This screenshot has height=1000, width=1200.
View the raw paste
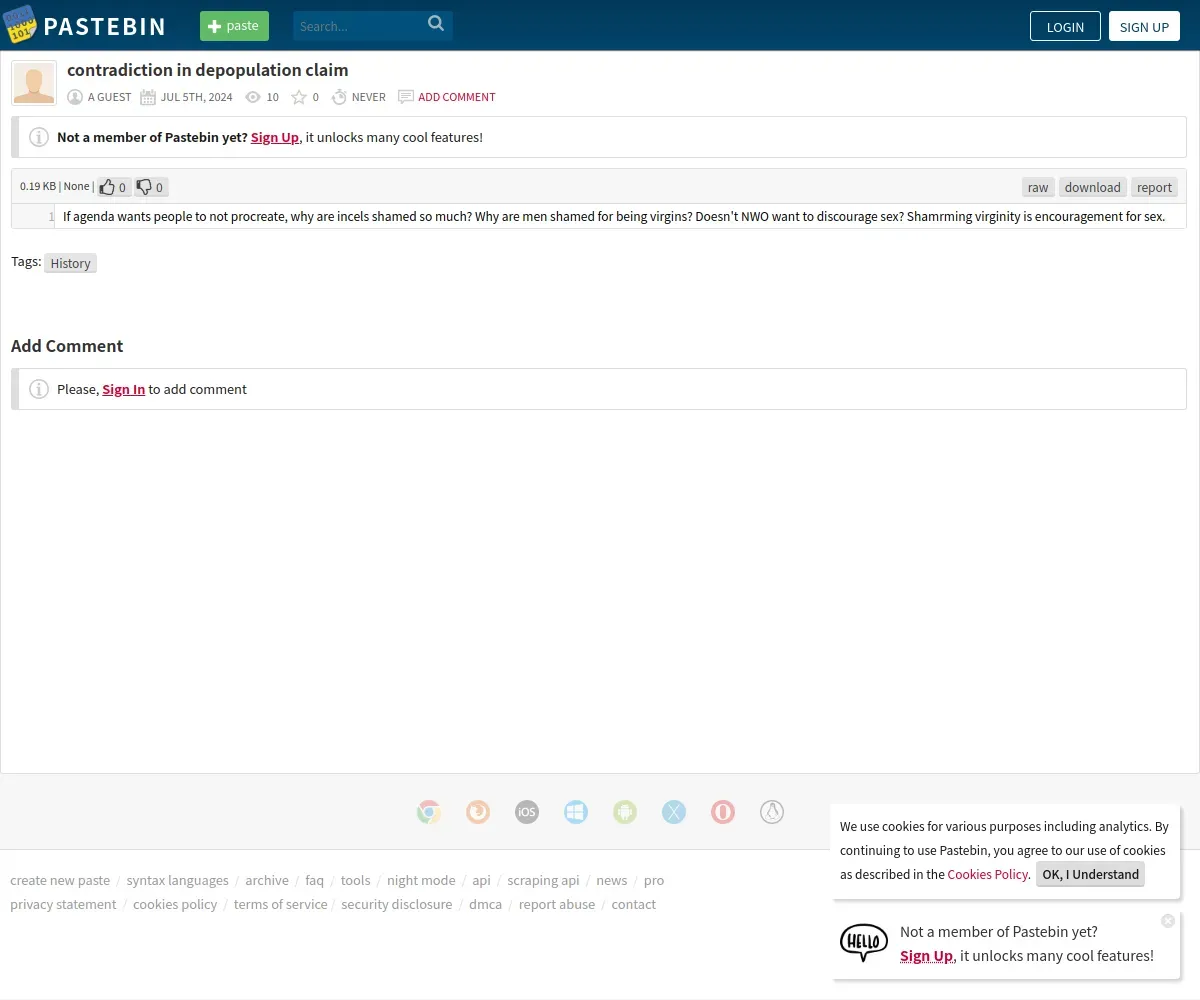(x=1038, y=187)
